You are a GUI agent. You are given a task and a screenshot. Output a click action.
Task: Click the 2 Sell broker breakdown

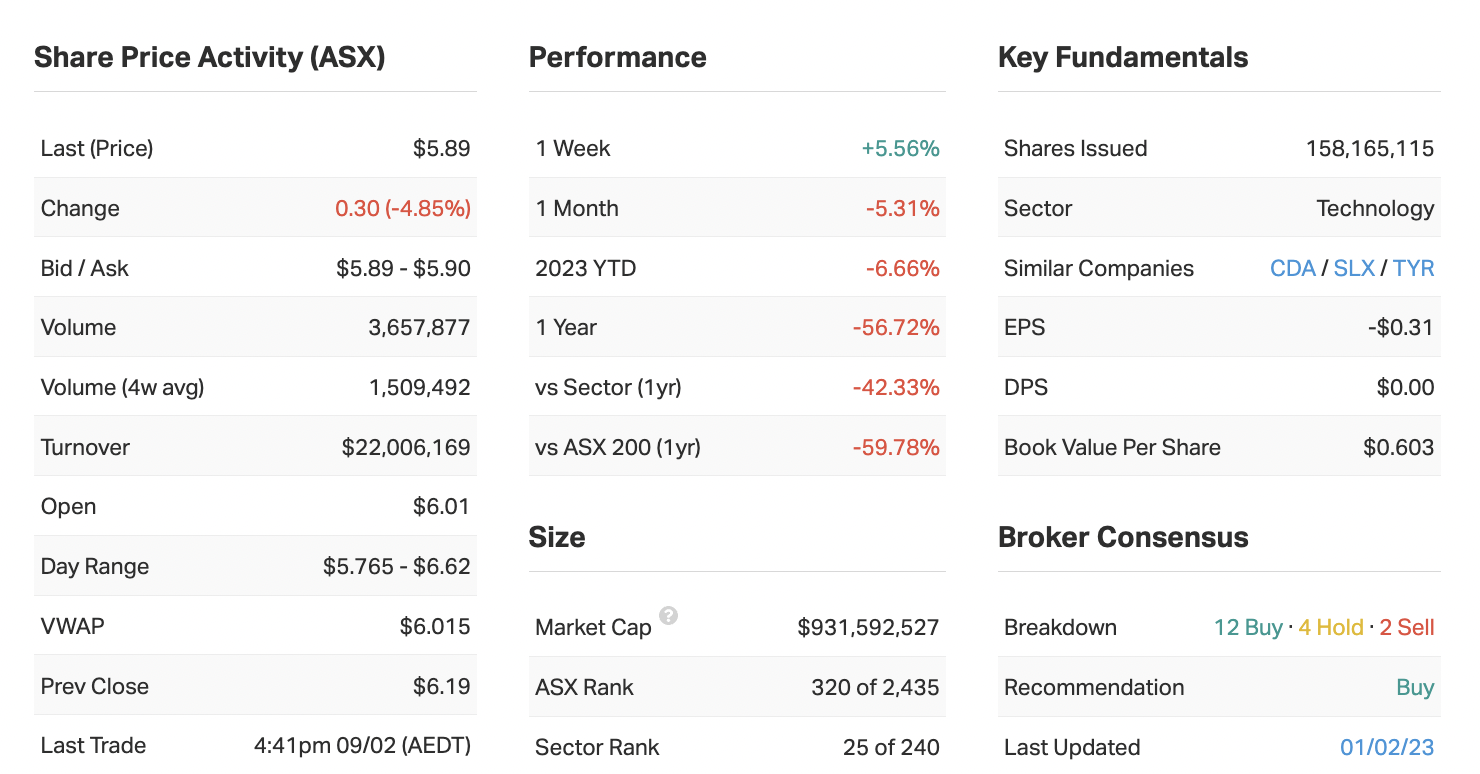pos(1406,628)
